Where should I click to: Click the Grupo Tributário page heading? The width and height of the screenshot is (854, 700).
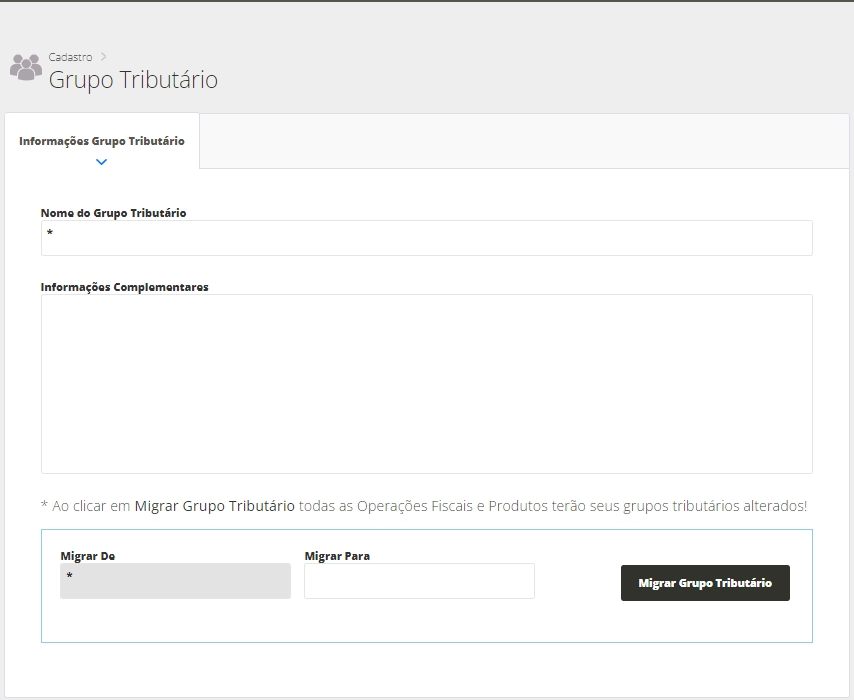pos(133,80)
